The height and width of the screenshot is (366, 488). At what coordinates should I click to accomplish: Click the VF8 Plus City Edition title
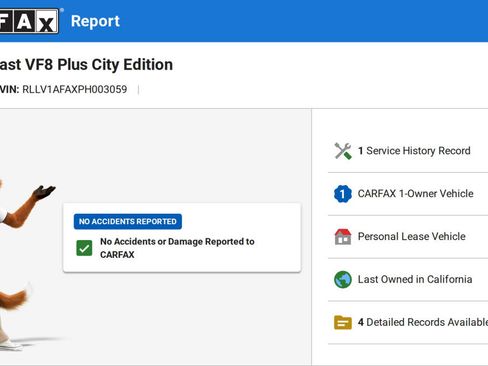pyautogui.click(x=86, y=65)
